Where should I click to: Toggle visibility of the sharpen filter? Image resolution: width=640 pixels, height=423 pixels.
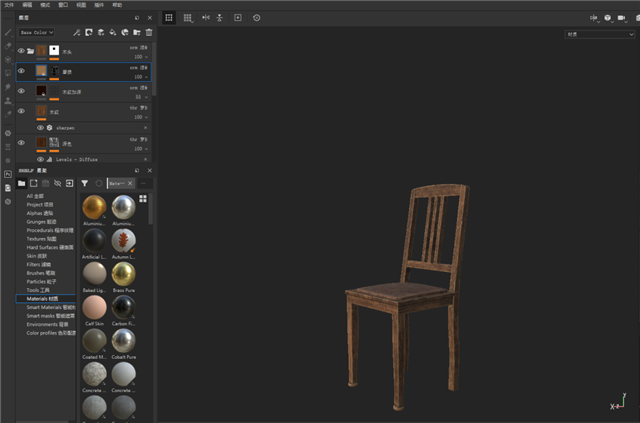click(40, 128)
